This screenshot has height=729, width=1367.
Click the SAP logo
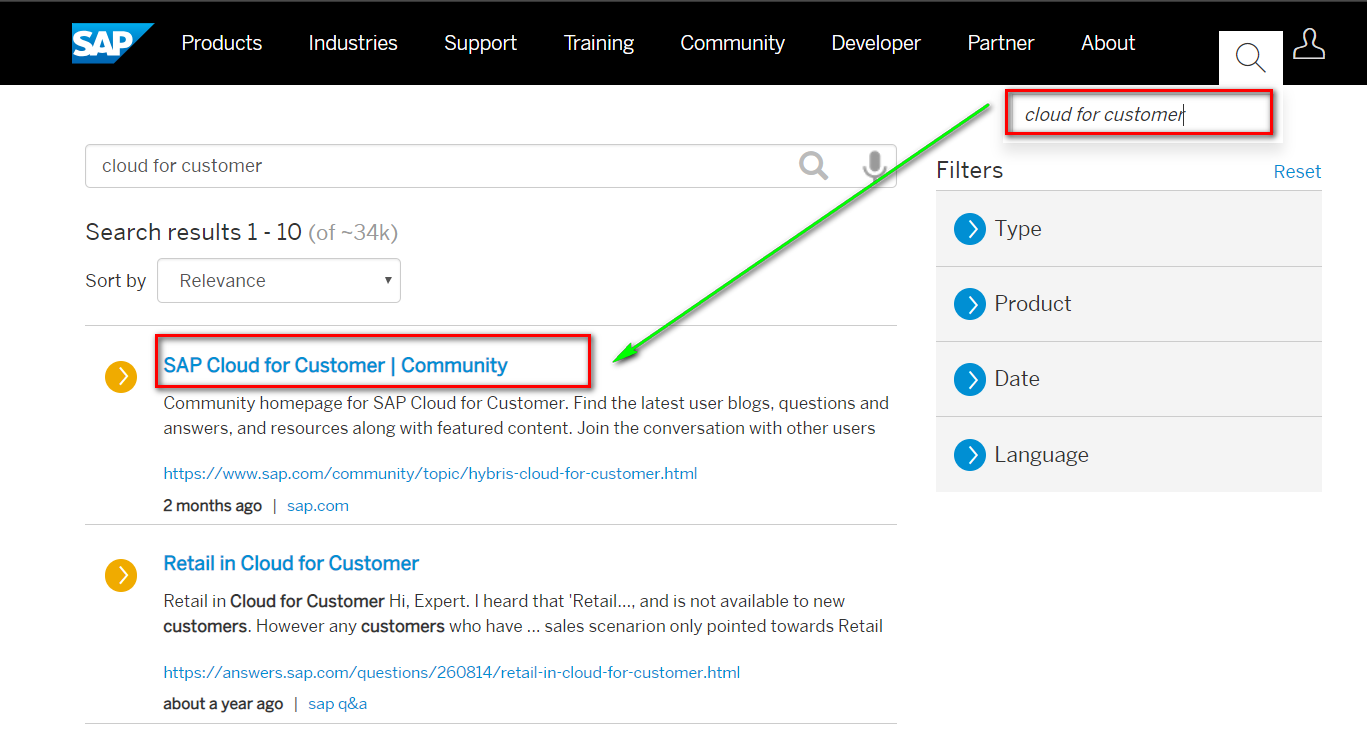[x=112, y=43]
